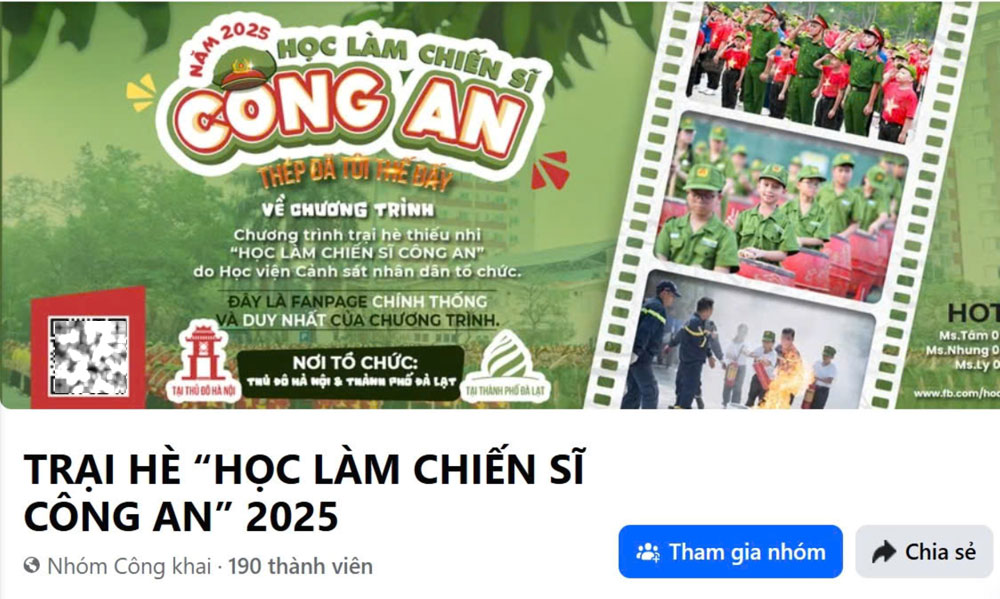This screenshot has height=599, width=1000.
Task: Click the NƠI TỔ CHỨC dark label
Action: (x=351, y=373)
